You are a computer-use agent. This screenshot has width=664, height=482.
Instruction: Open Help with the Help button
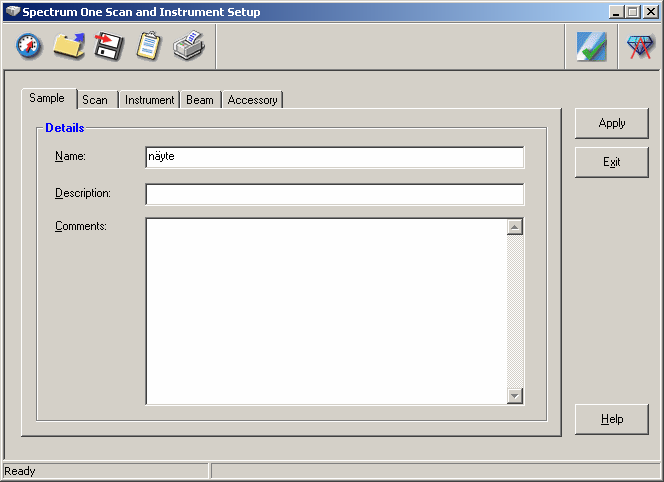coord(611,419)
